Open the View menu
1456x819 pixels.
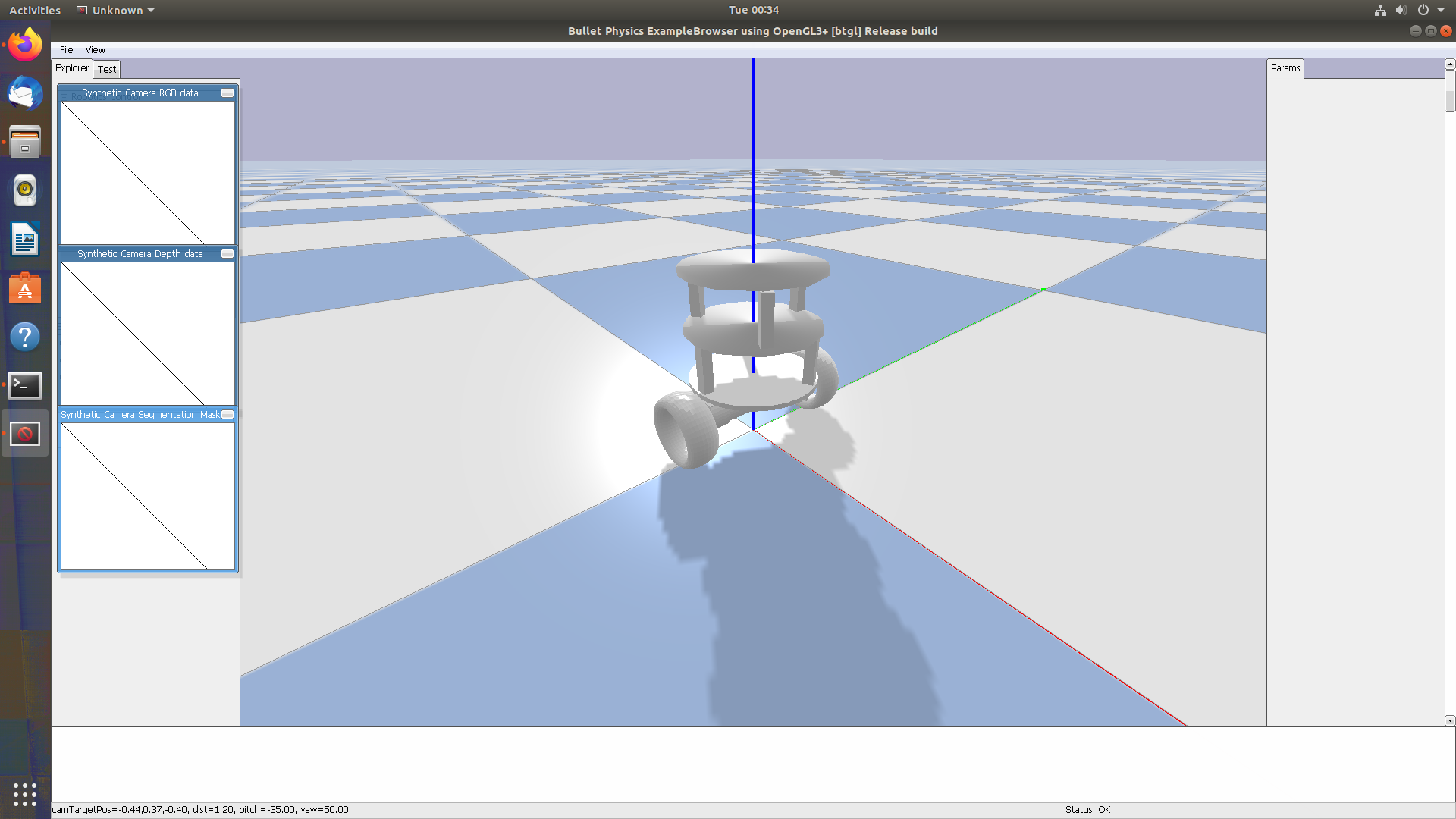95,50
